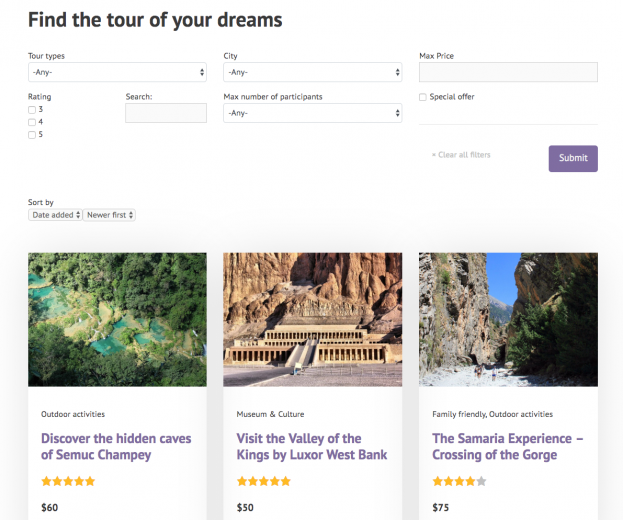This screenshot has width=623, height=520.
Task: Click star rating under Samaria Experience tour
Action: [459, 481]
